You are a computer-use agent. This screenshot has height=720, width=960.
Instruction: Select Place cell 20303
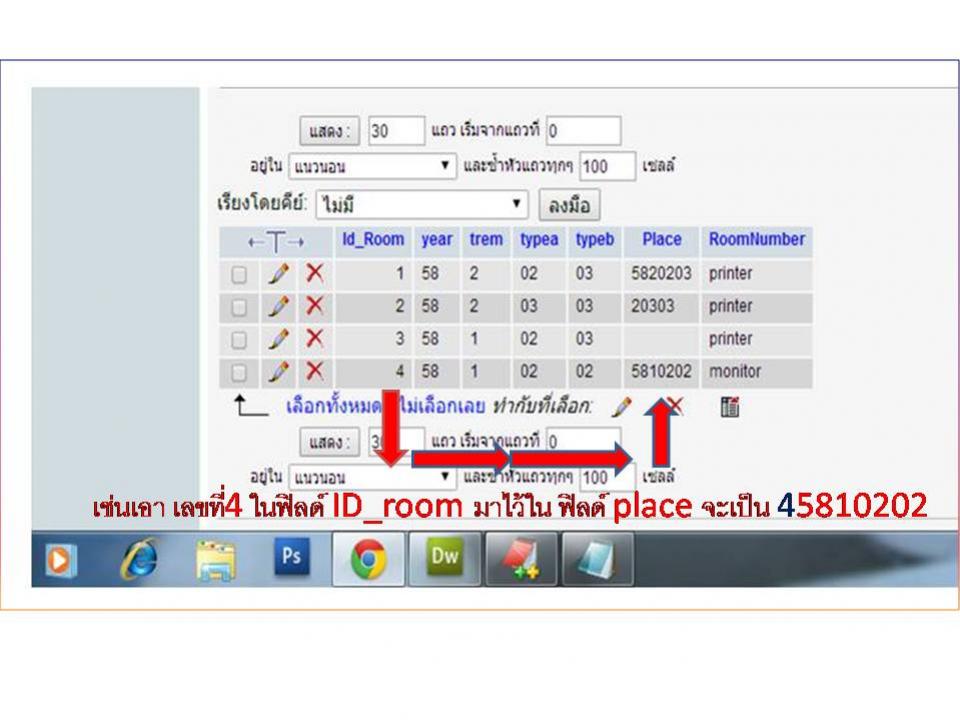point(661,306)
